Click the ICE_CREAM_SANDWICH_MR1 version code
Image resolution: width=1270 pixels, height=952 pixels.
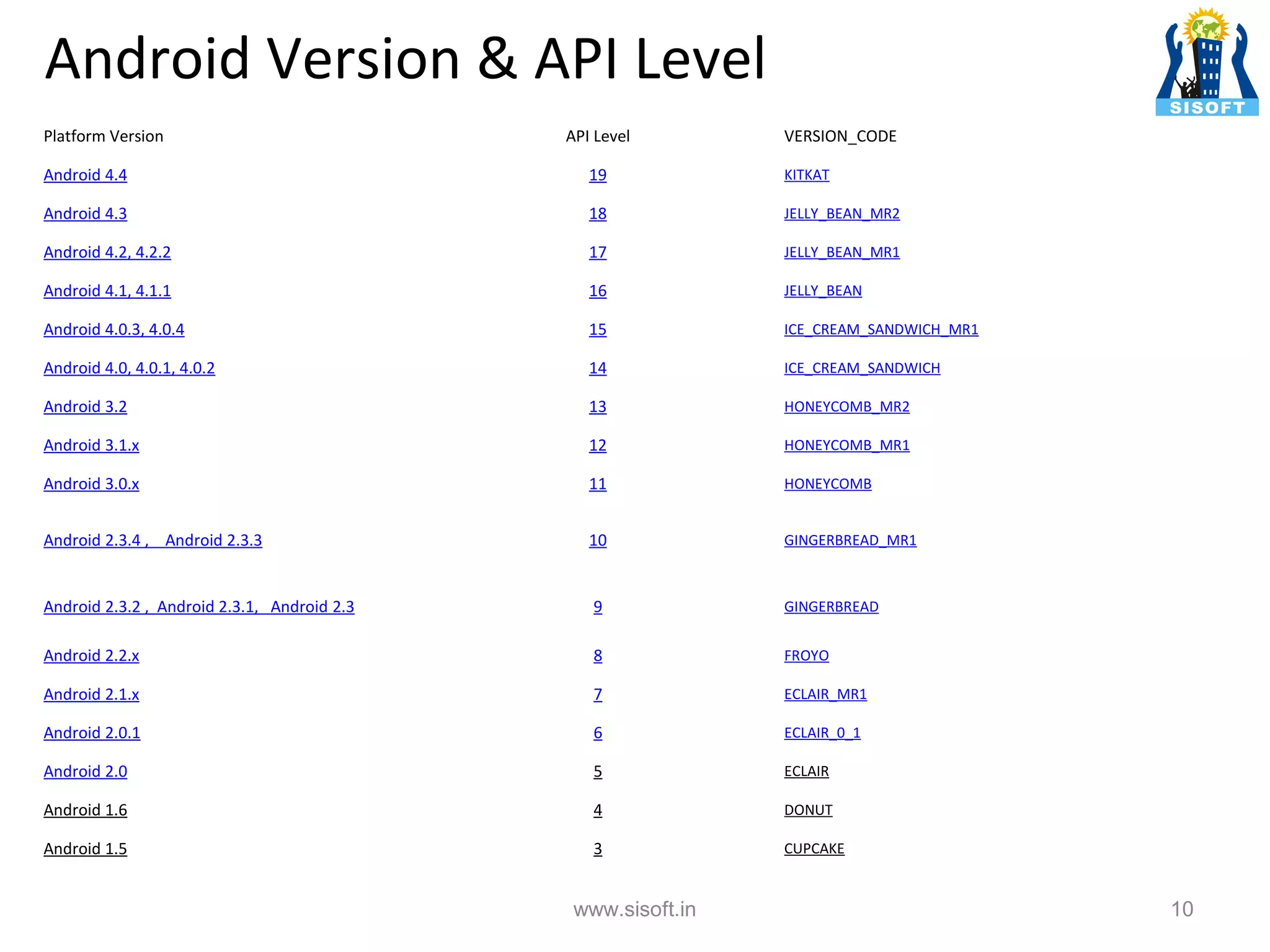[881, 329]
